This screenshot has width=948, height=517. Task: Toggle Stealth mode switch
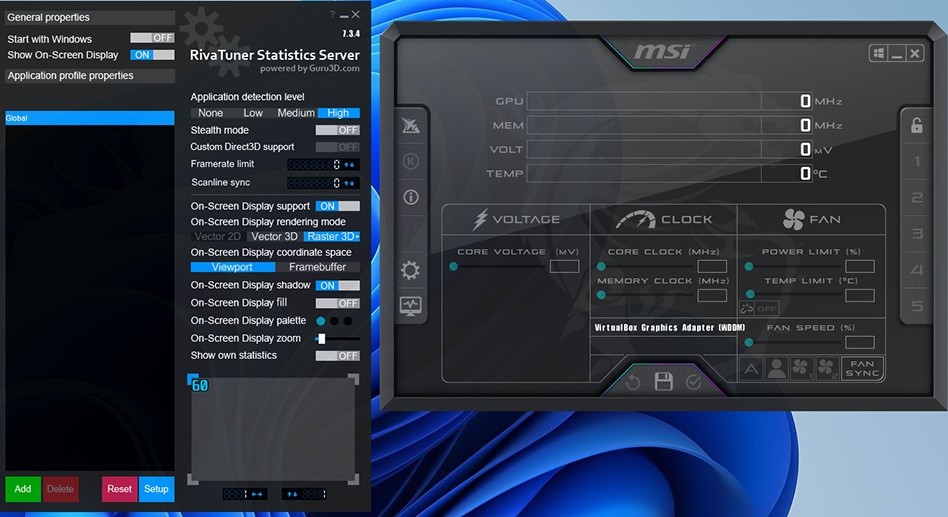(337, 130)
